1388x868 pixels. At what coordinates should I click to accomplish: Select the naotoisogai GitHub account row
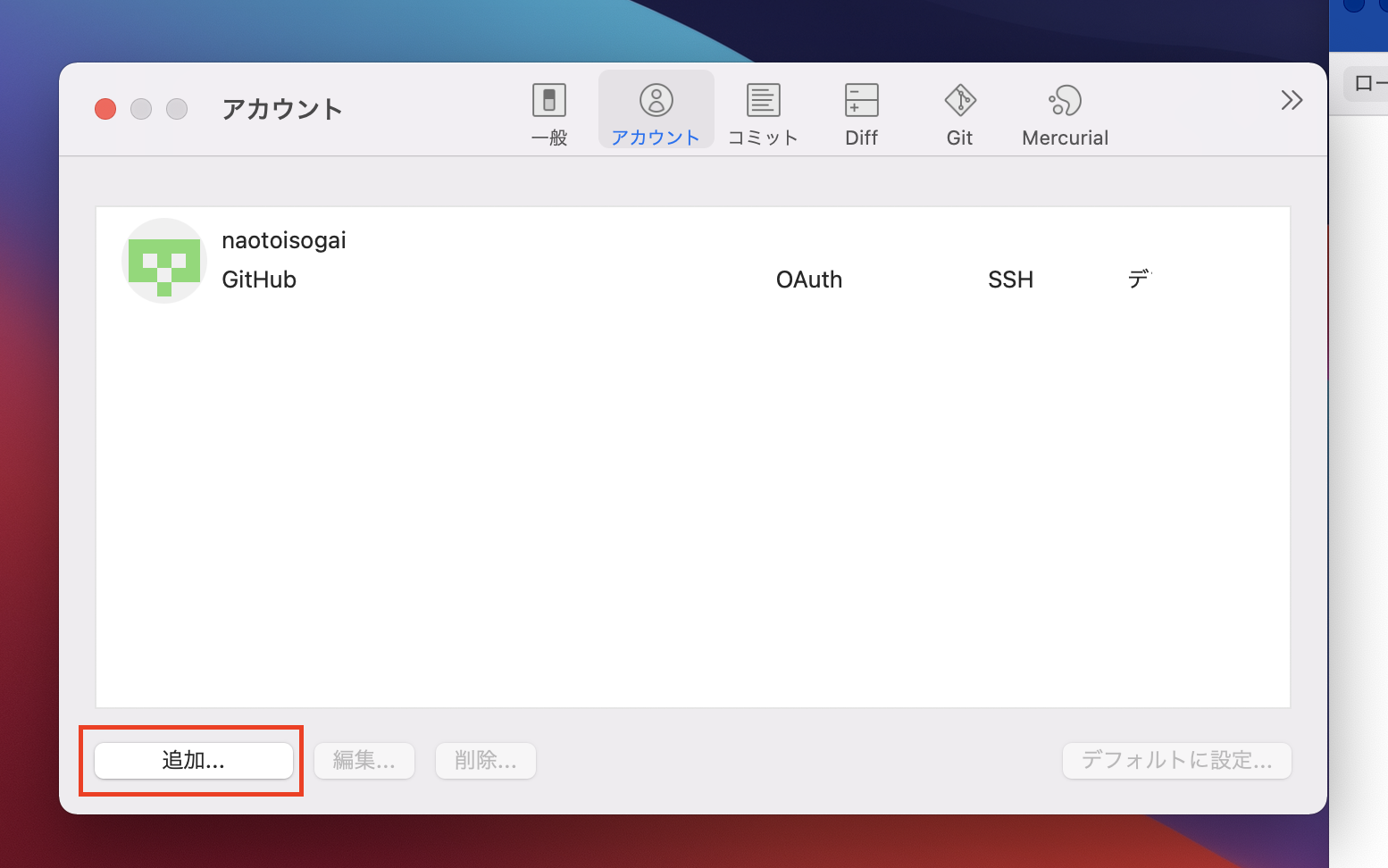[x=536, y=260]
